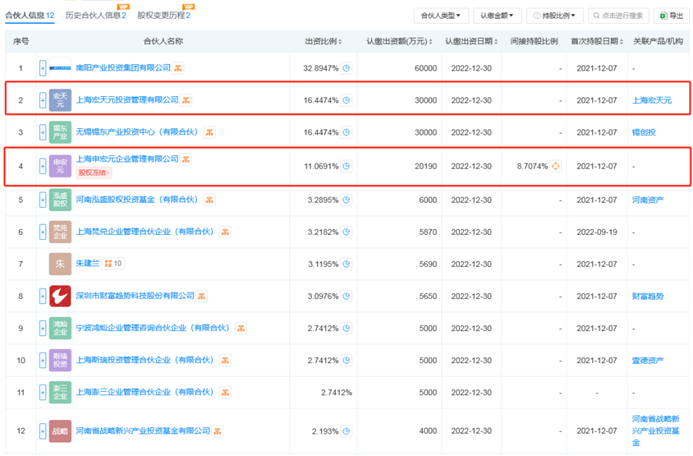Click the 导出 export button
The image size is (693, 456).
pyautogui.click(x=672, y=15)
